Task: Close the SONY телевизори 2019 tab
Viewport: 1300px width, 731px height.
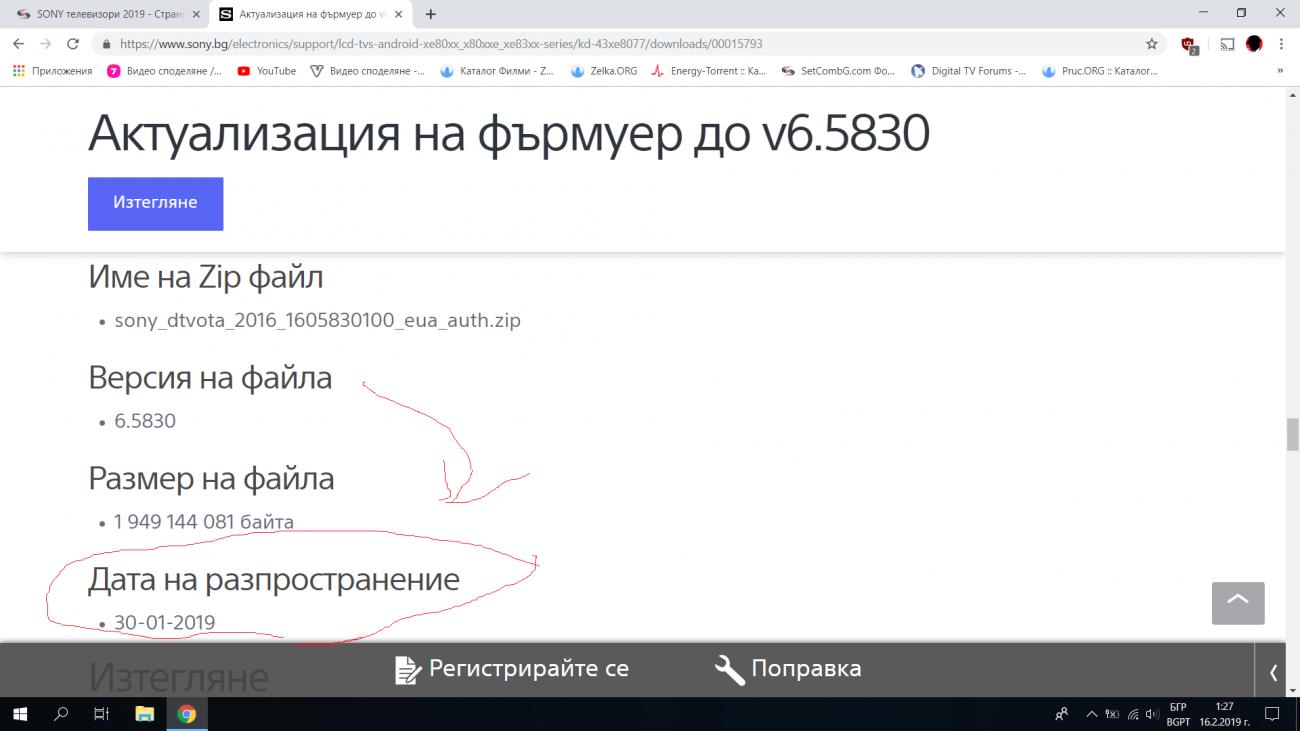Action: click(196, 14)
